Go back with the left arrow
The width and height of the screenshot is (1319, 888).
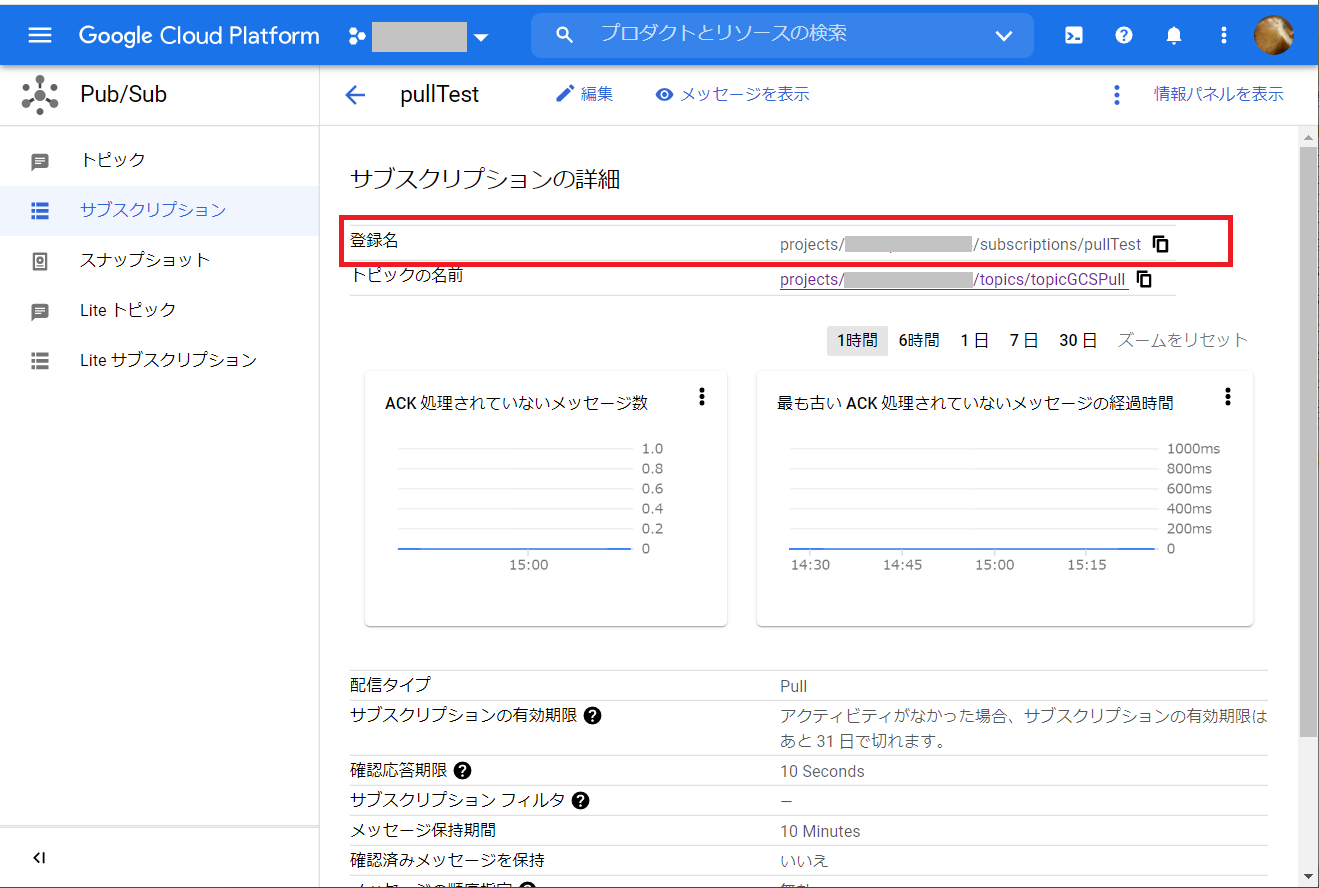click(x=355, y=95)
